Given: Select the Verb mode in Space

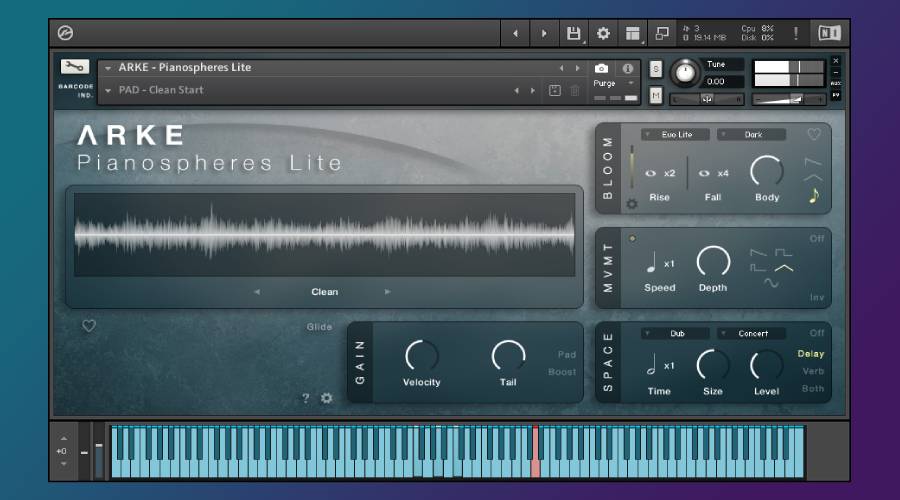Looking at the screenshot, I should point(813,371).
